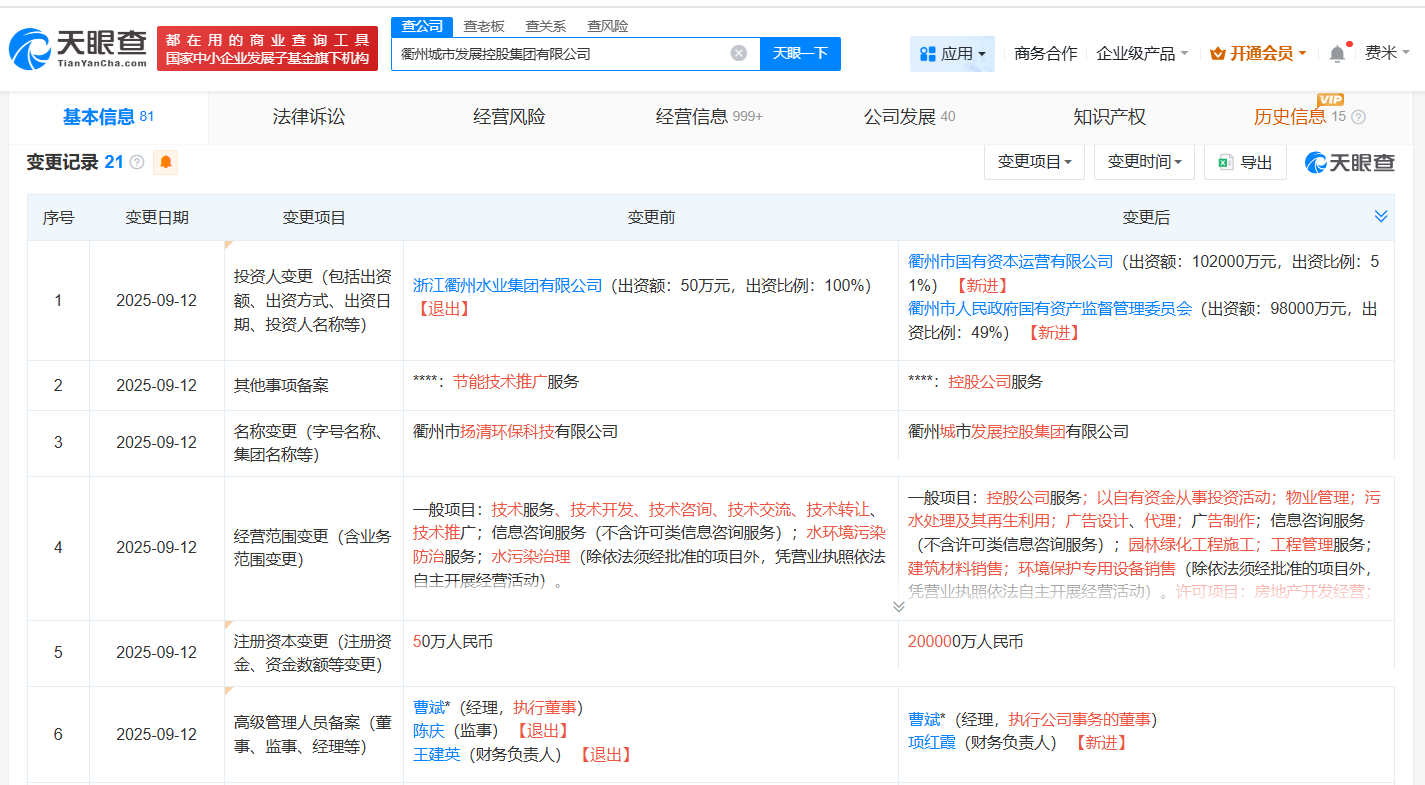Viewport: 1425px width, 785px height.
Task: Open 曹斌 link in the 变更前 column
Action: coord(429,708)
